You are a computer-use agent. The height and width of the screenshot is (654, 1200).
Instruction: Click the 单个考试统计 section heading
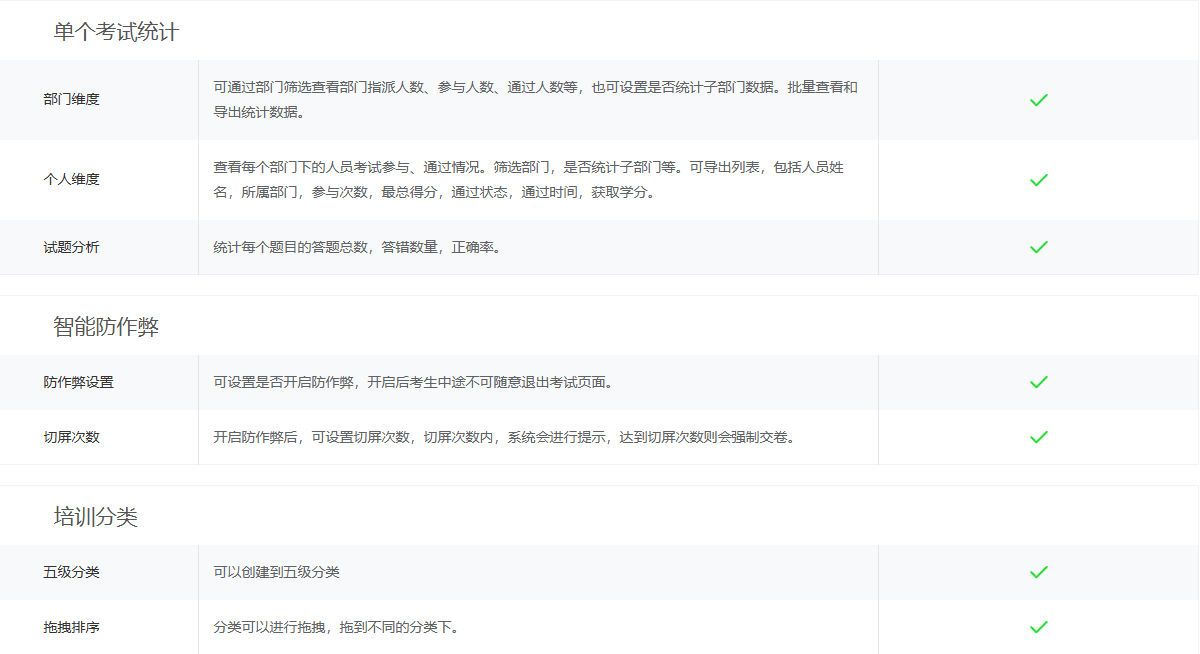116,32
